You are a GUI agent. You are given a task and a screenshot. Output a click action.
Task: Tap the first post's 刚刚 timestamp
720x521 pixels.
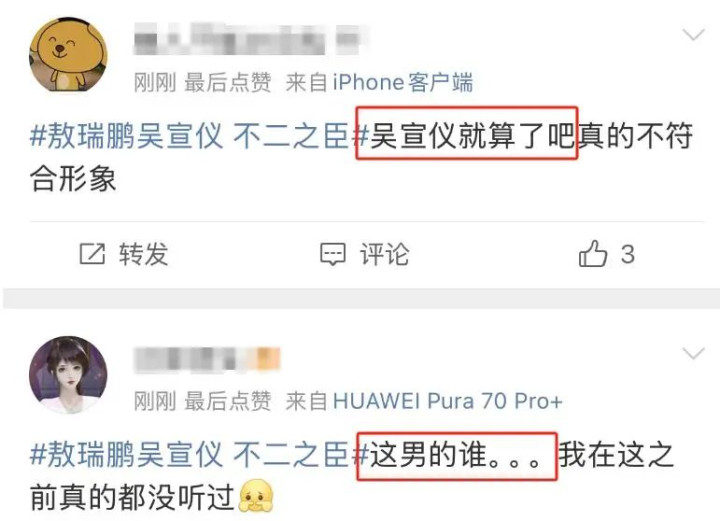tap(155, 83)
